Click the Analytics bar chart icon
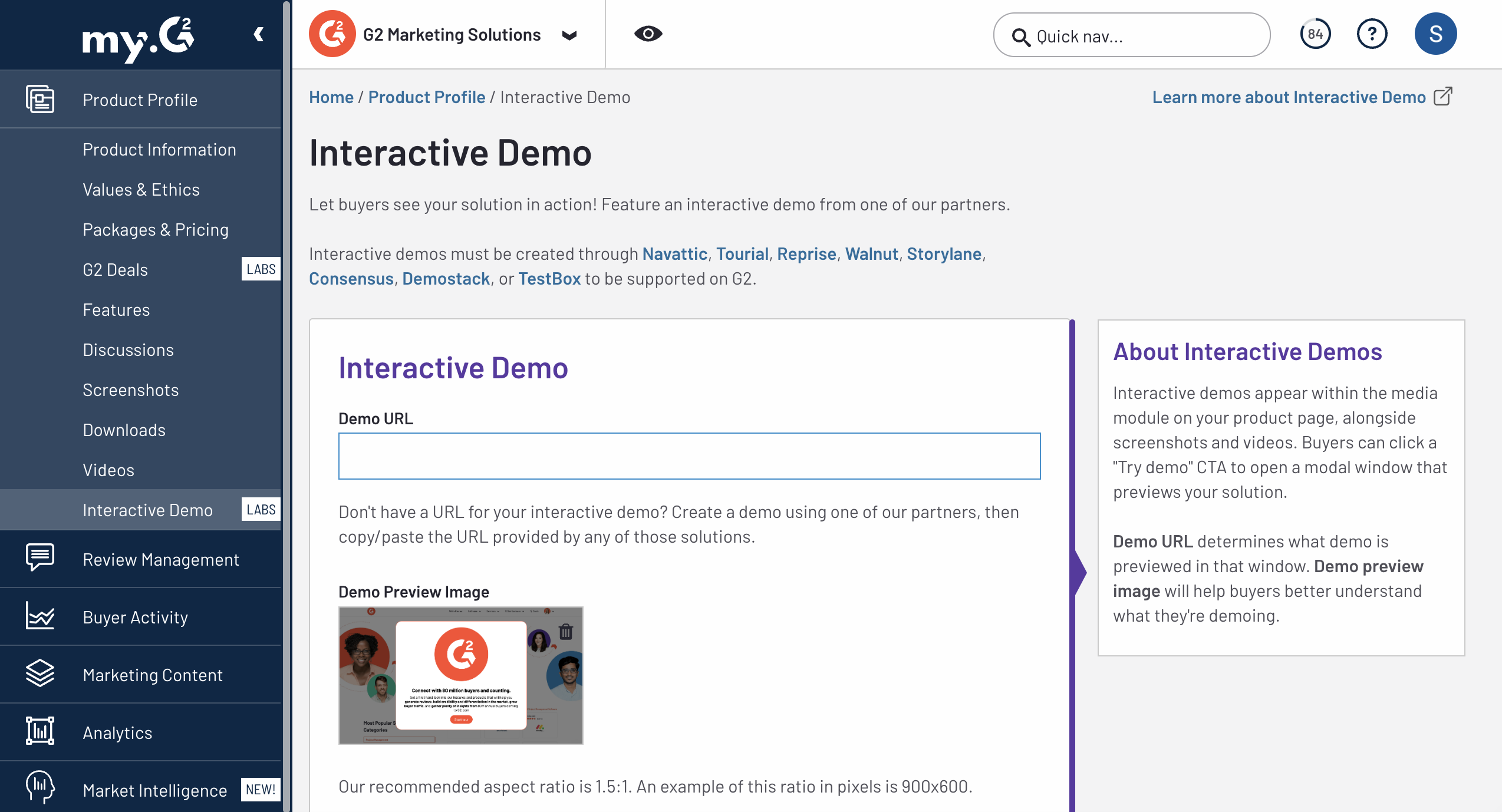The height and width of the screenshot is (812, 1502). pyautogui.click(x=40, y=731)
